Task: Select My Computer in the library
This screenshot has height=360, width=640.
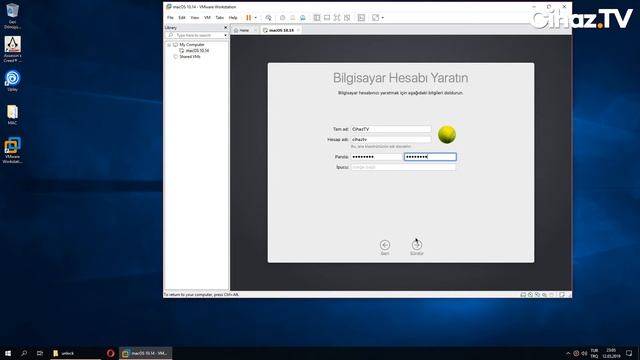Action: coord(191,44)
